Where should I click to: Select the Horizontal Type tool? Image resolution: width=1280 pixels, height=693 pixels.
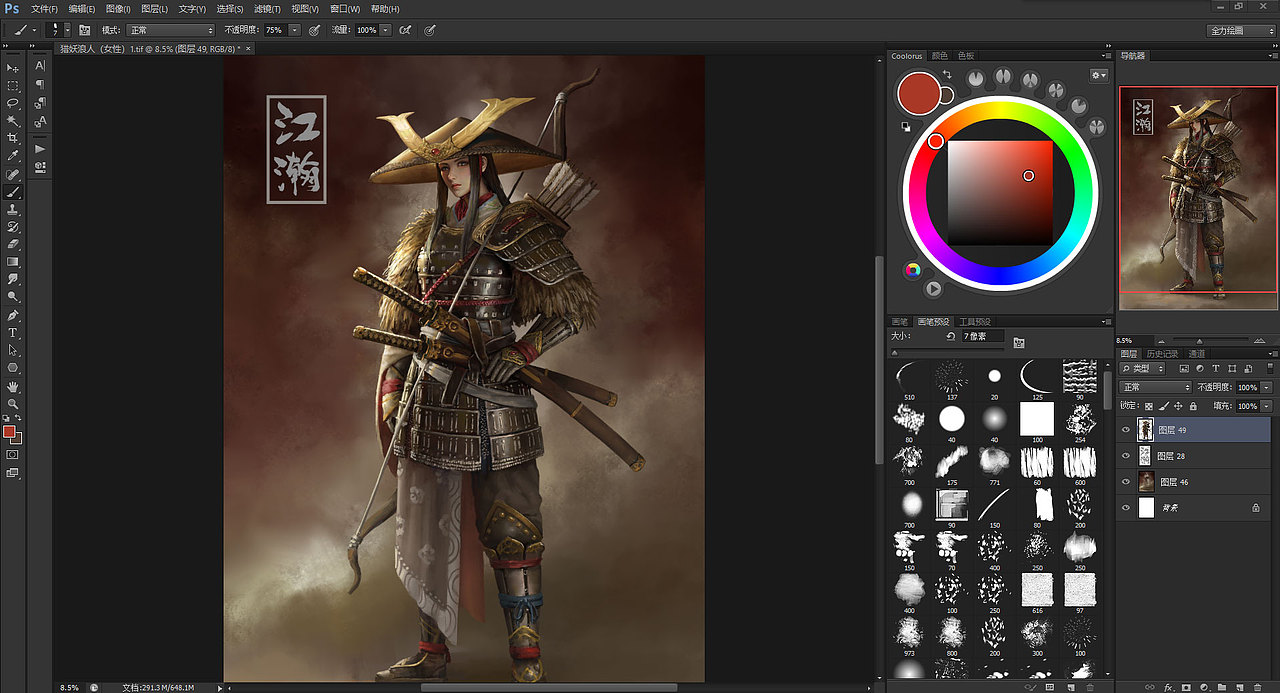[13, 332]
